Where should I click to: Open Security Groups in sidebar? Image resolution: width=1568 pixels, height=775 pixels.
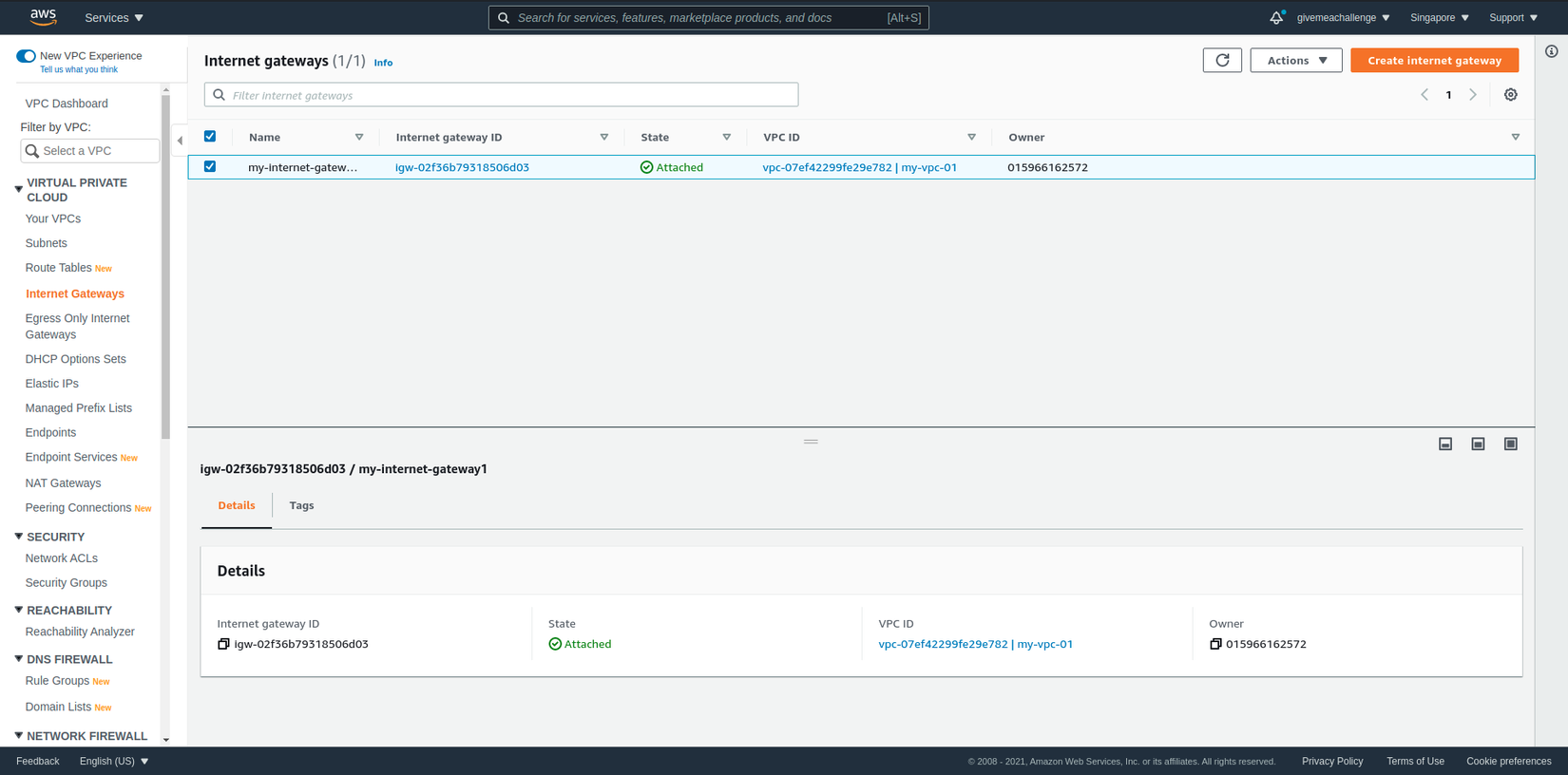(67, 582)
